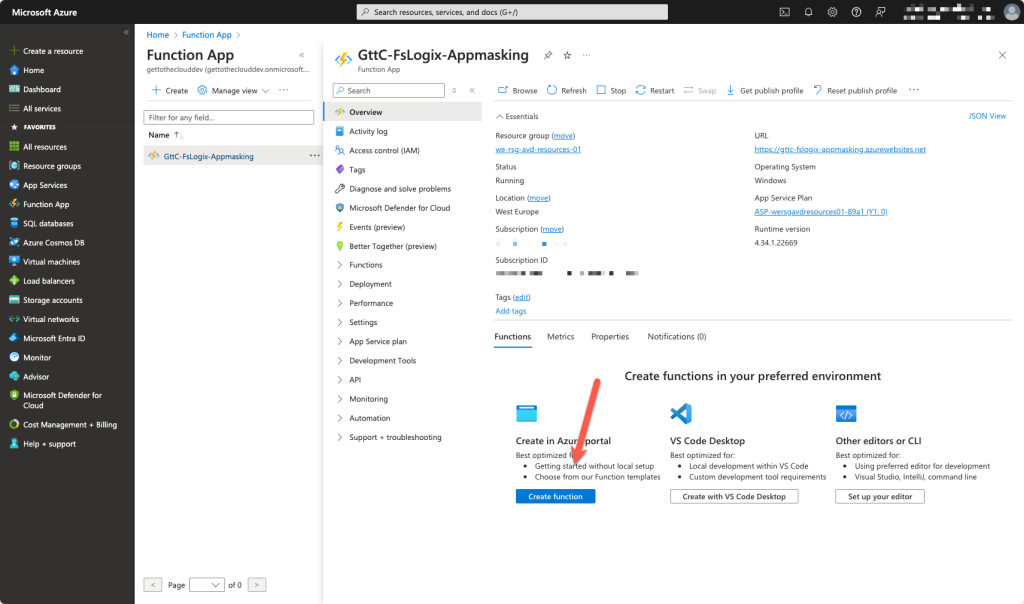Open the azurewebsites.net URL link
The height and width of the screenshot is (604, 1024).
click(840, 150)
